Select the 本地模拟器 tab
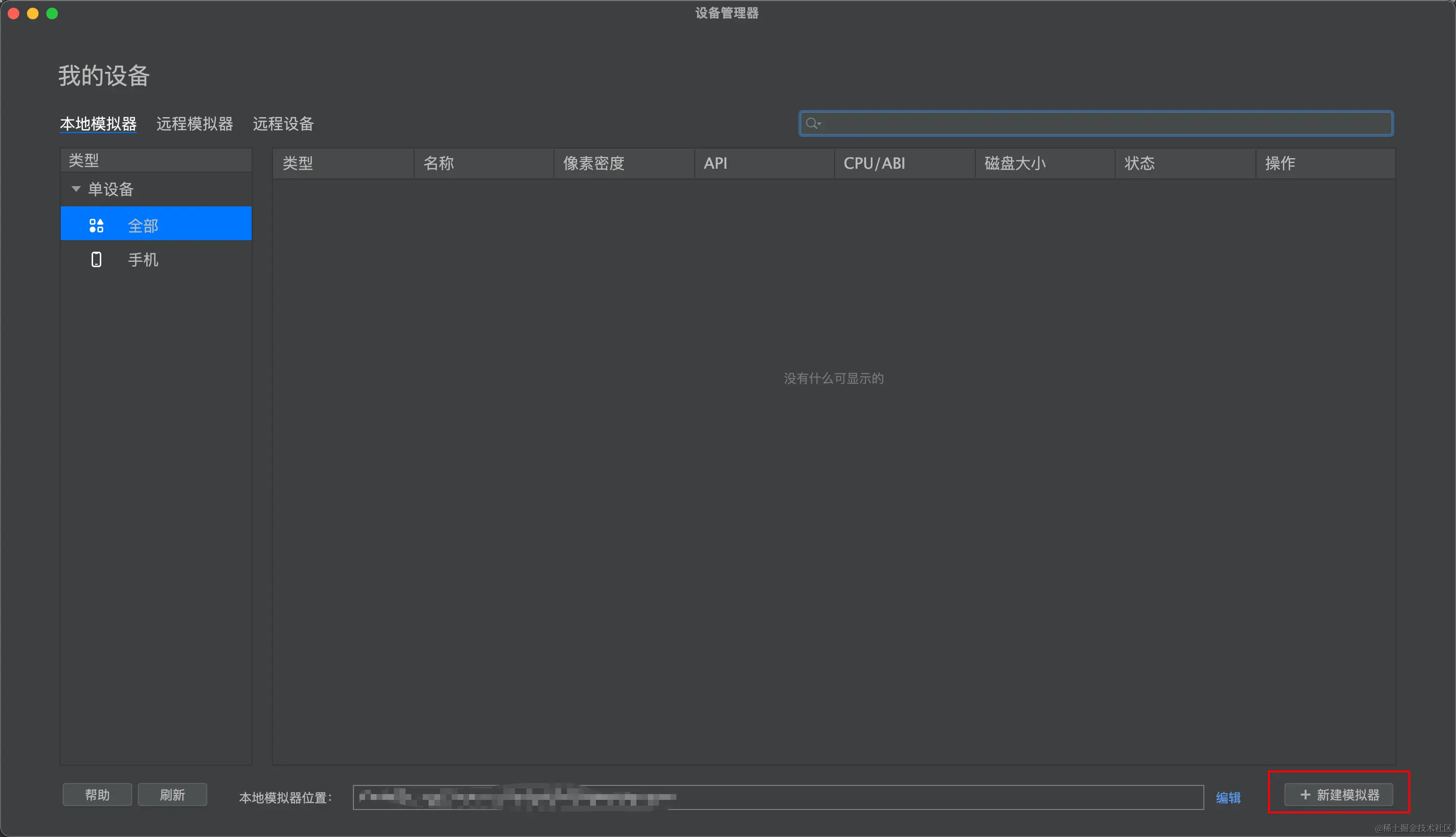 pos(98,124)
